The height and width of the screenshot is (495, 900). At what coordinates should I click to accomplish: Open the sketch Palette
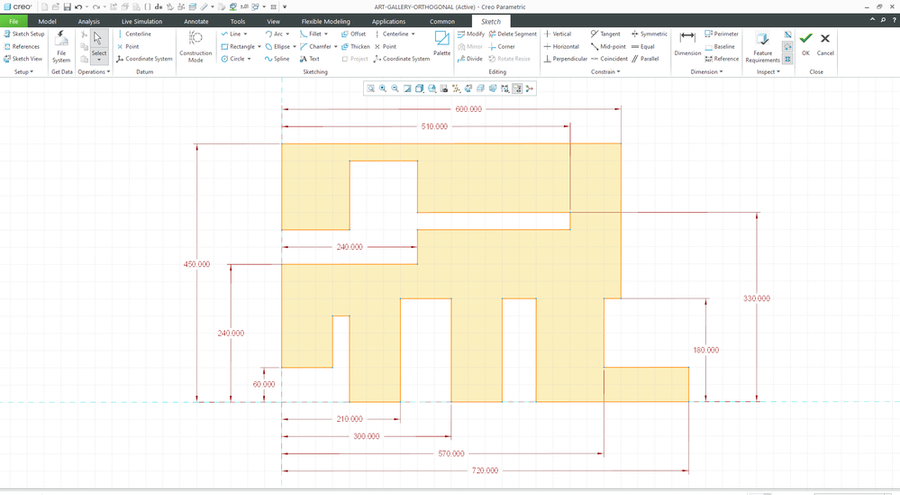[x=442, y=44]
